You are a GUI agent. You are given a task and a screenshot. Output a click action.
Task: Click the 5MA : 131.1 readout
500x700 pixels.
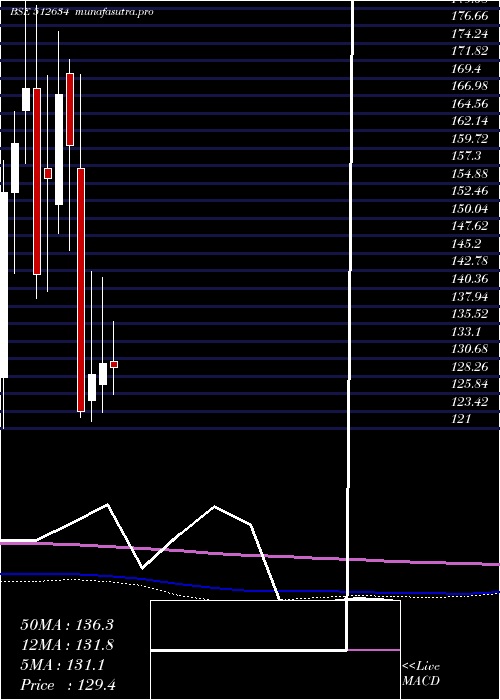(x=62, y=665)
